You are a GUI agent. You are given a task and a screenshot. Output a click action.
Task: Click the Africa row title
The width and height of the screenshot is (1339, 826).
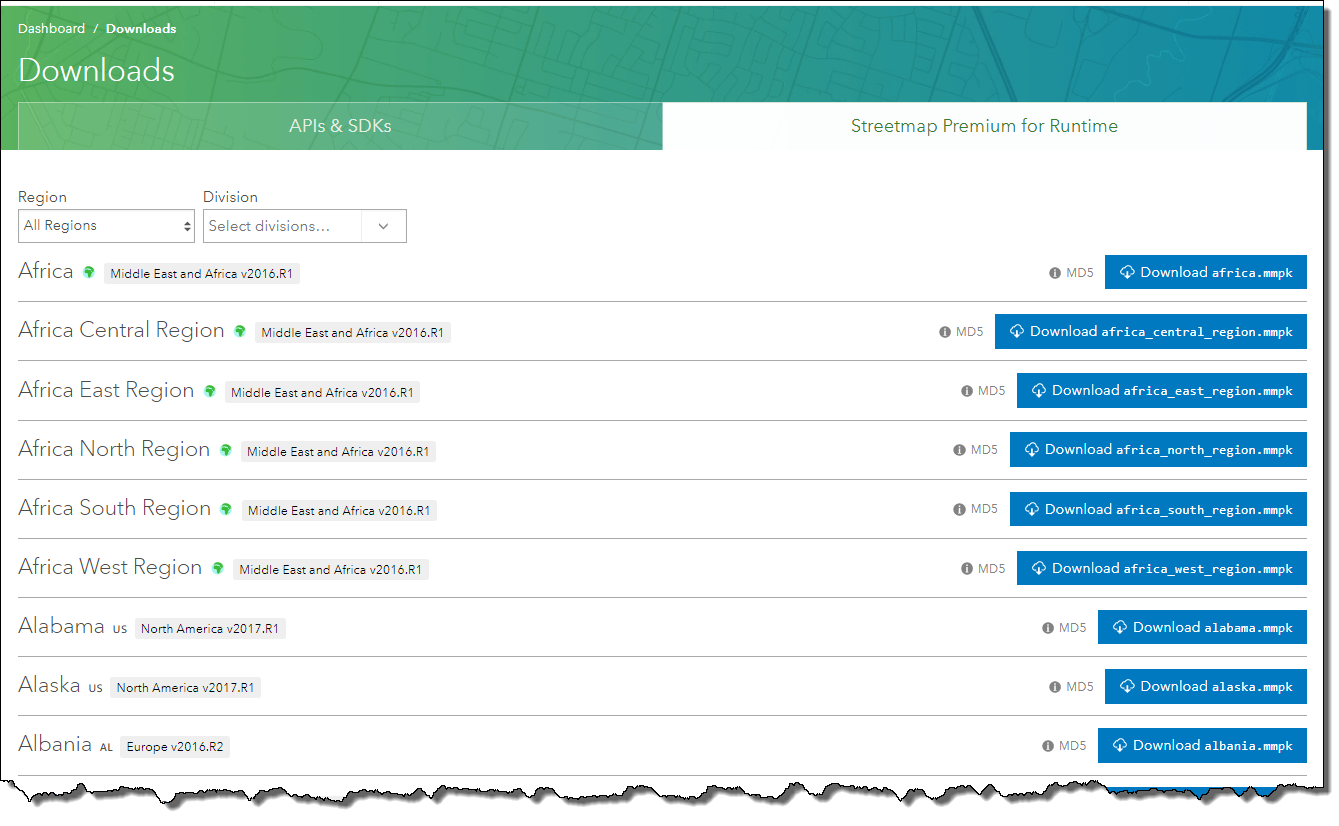pos(46,271)
